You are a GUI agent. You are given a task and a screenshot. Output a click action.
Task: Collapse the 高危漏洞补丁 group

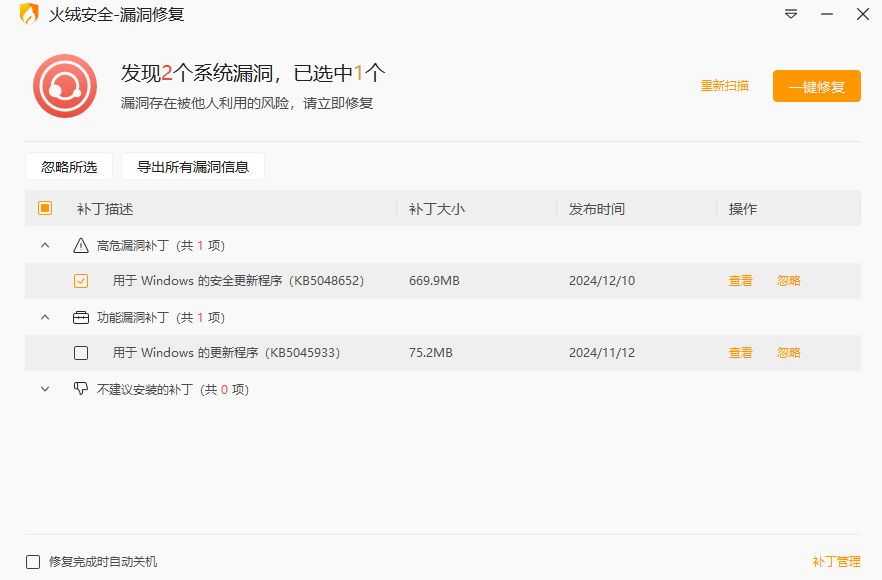click(x=44, y=245)
